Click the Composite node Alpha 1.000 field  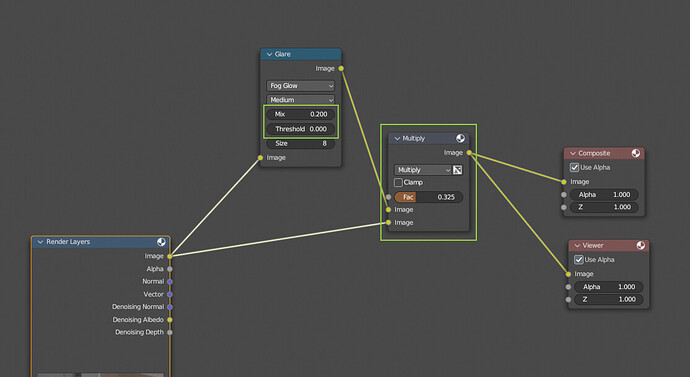point(604,194)
